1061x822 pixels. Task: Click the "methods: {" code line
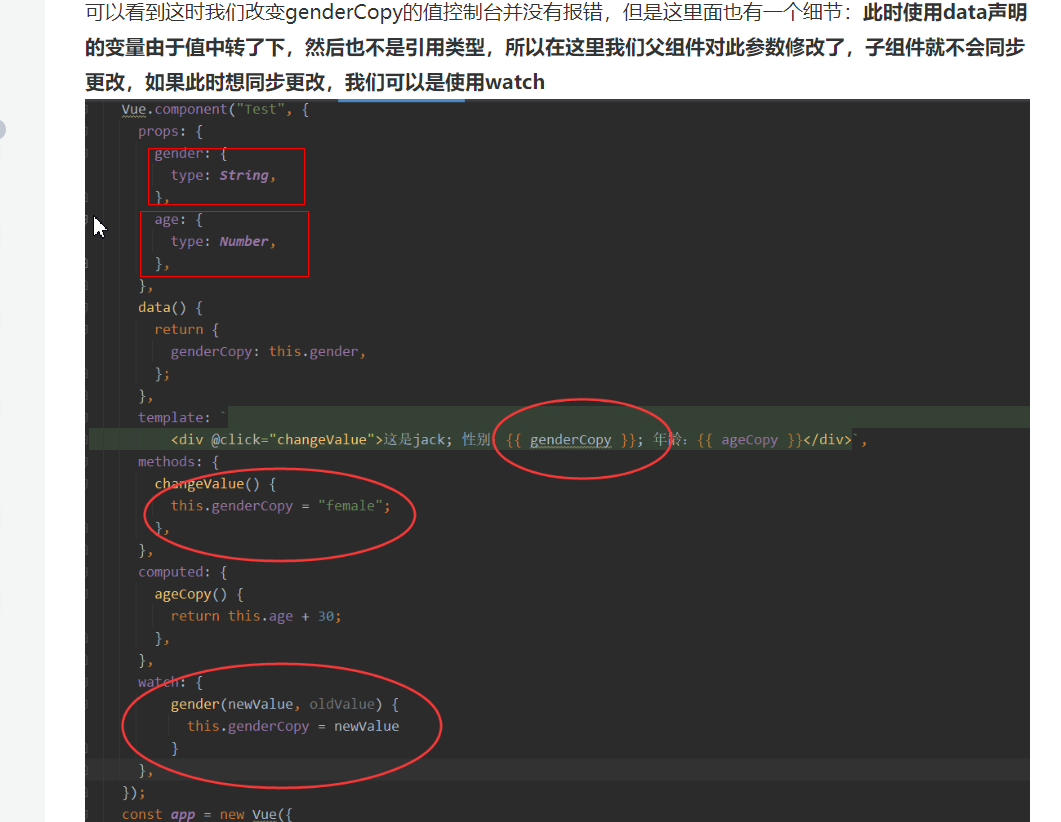click(179, 462)
